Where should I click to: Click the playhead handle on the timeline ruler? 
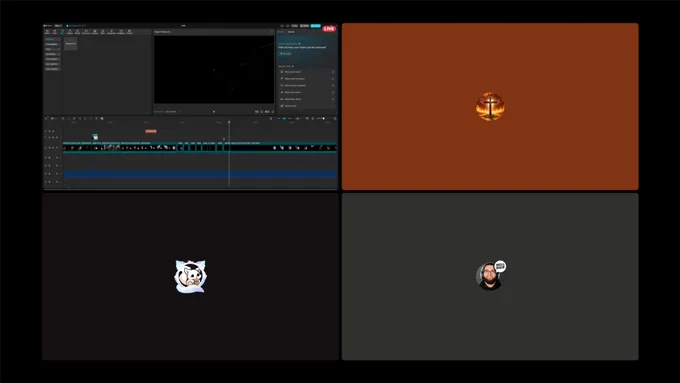pos(229,122)
